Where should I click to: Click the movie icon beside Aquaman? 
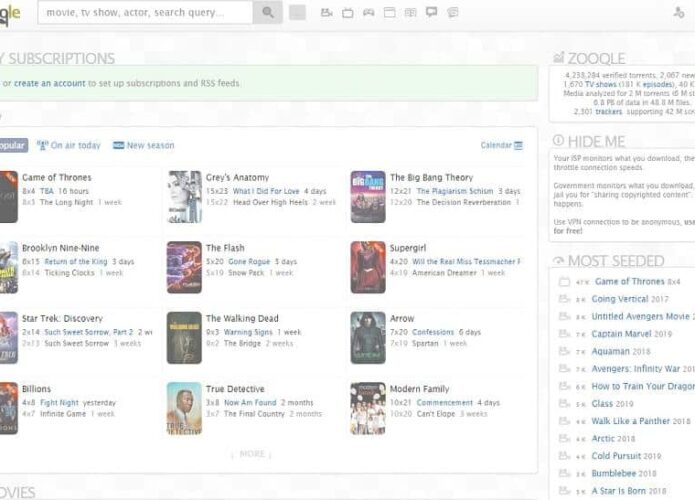point(564,352)
